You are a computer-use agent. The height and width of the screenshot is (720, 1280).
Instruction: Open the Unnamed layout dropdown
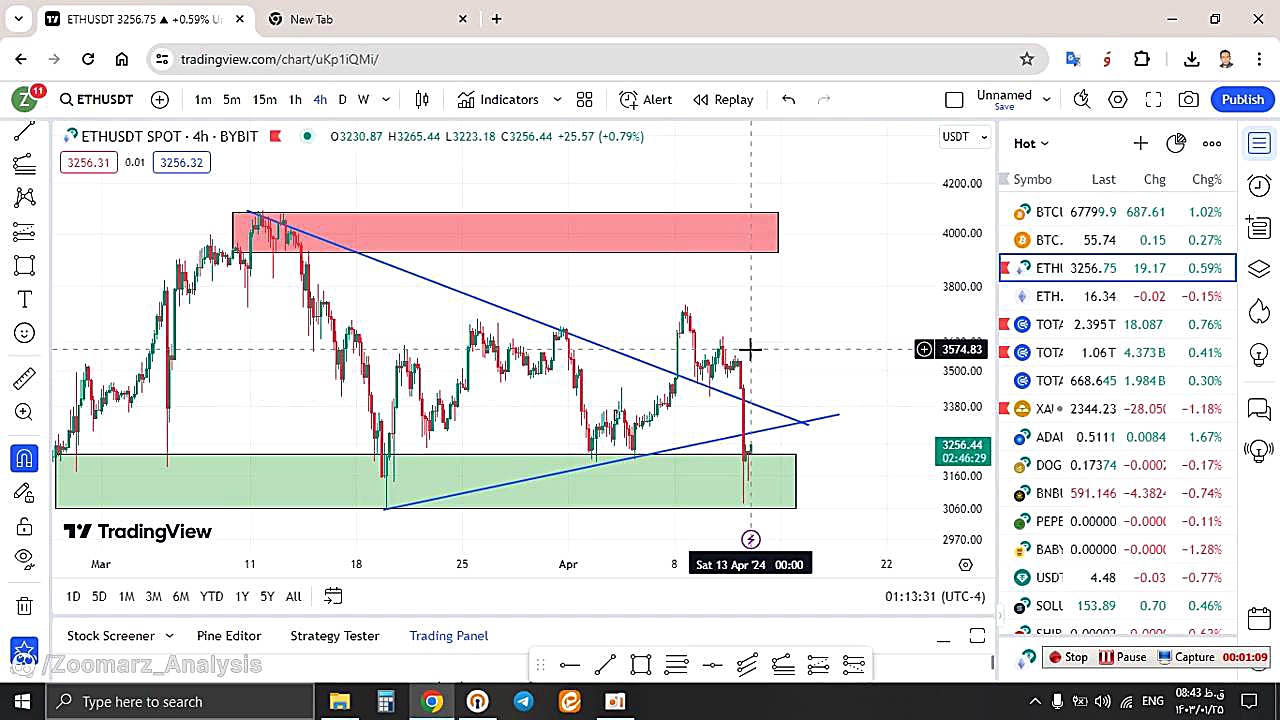pyautogui.click(x=1014, y=99)
